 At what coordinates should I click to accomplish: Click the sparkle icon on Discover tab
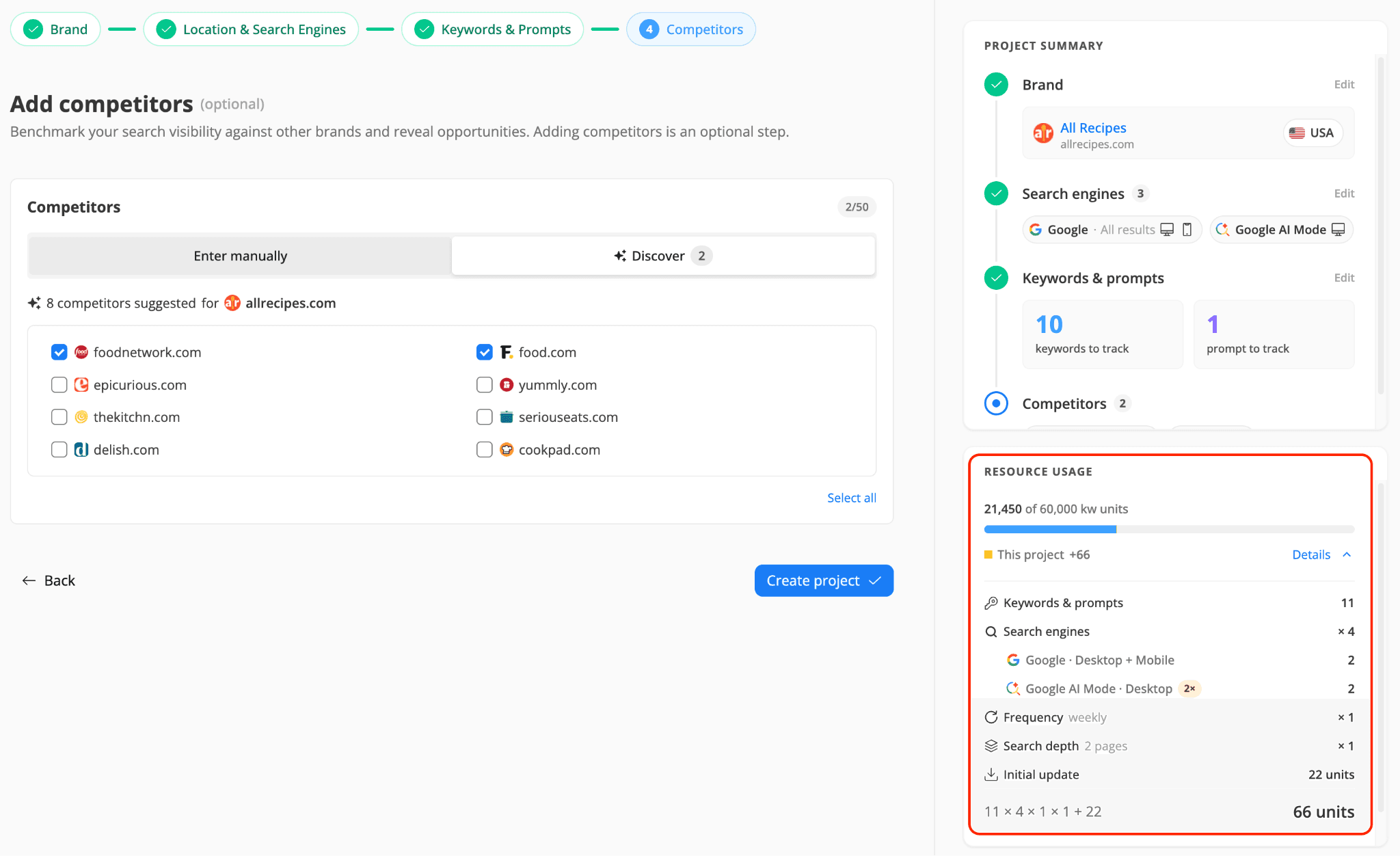pos(620,256)
